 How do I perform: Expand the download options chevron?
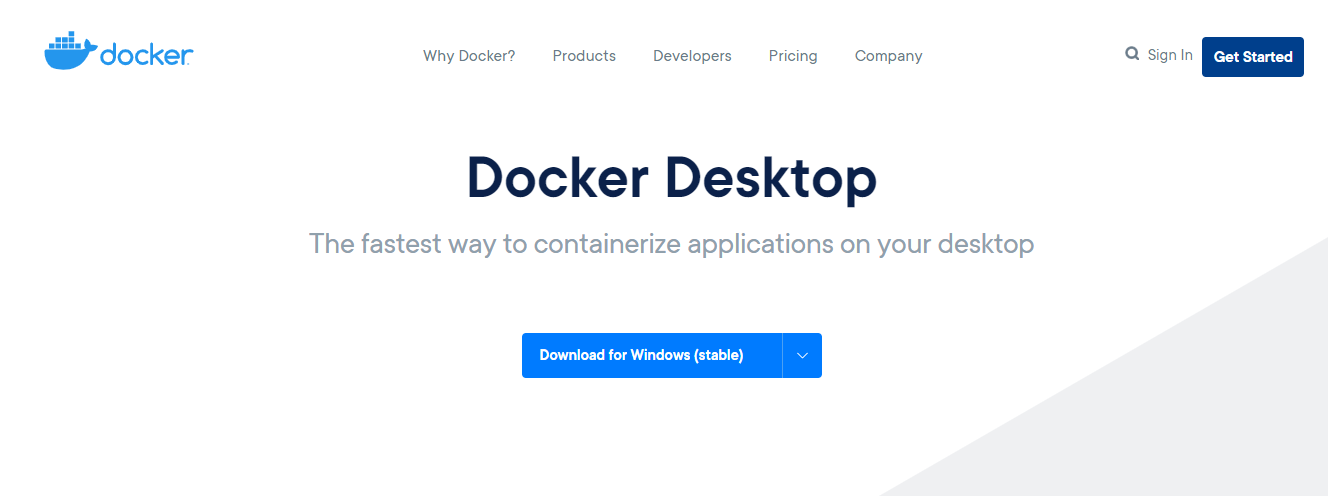point(802,355)
